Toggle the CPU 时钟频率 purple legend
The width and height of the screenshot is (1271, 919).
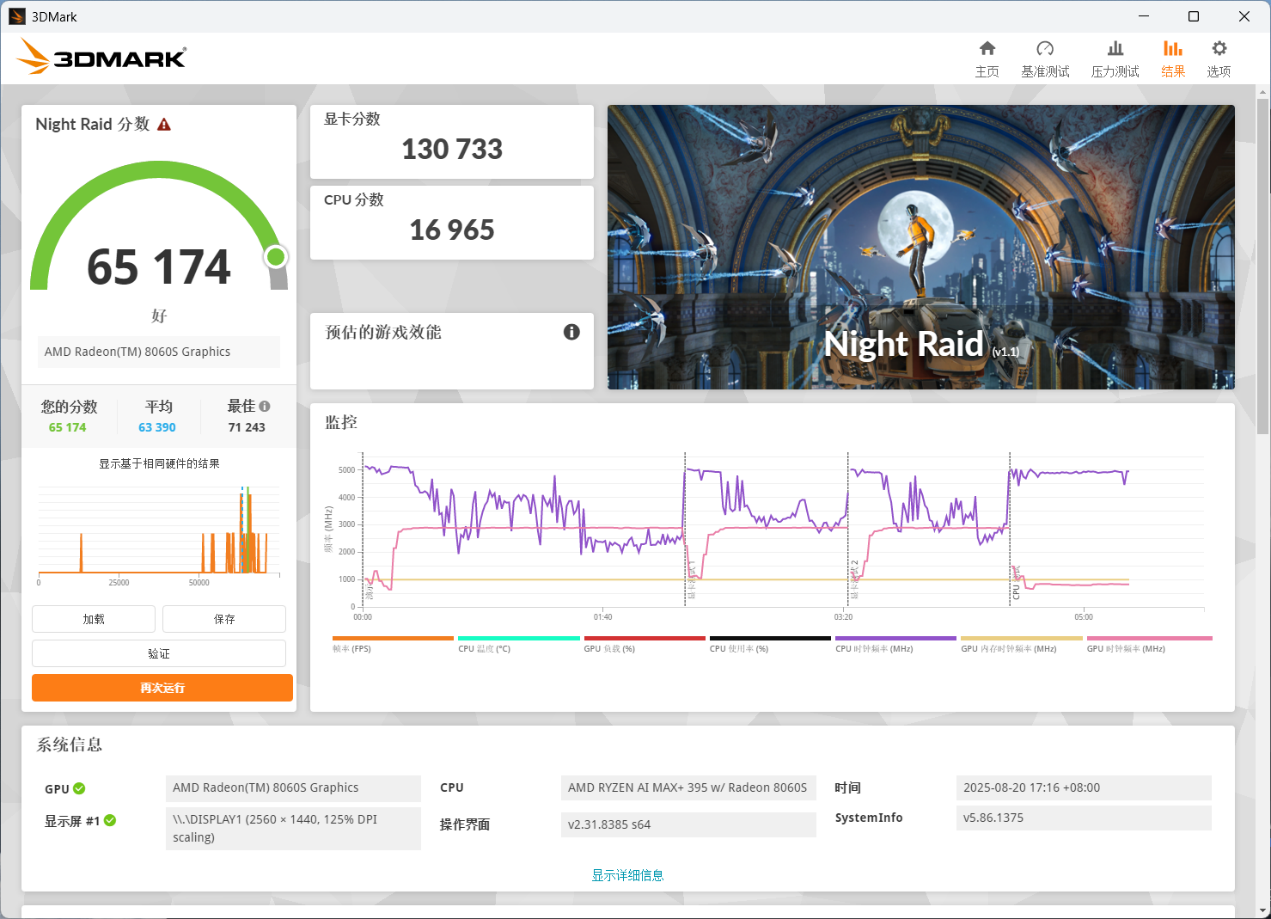tap(895, 638)
